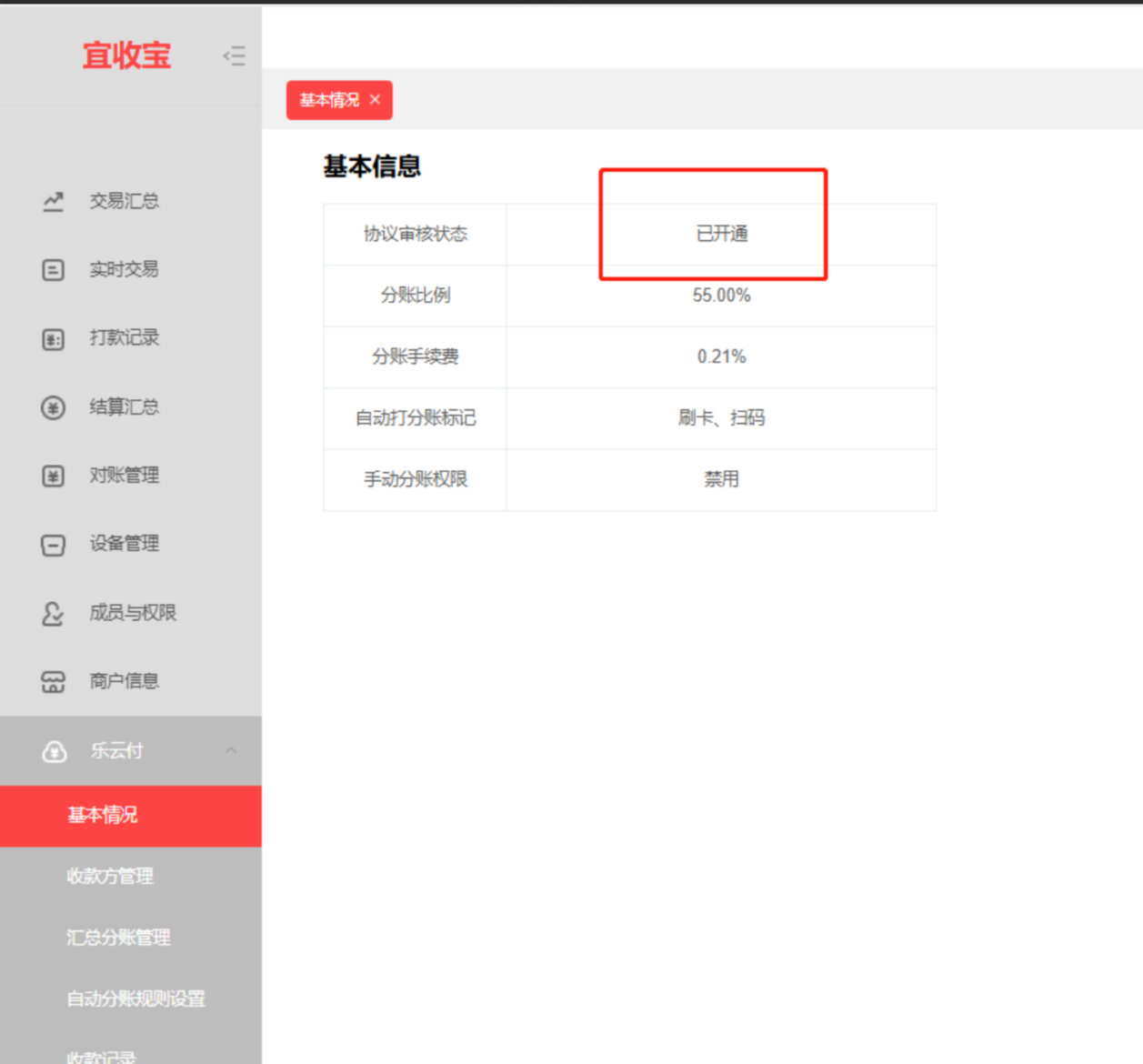The image size is (1143, 1064).
Task: Click the 成员与权限 person icon
Action: [x=54, y=614]
